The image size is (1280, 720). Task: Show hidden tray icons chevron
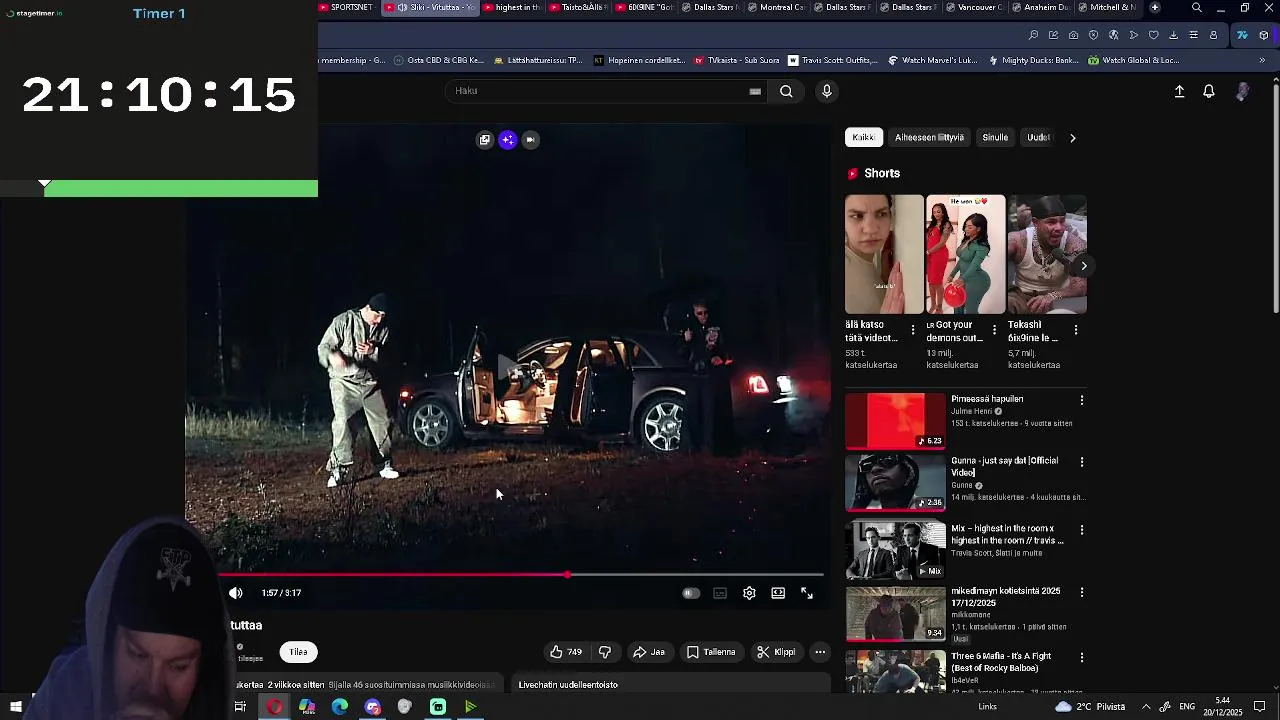point(1146,707)
